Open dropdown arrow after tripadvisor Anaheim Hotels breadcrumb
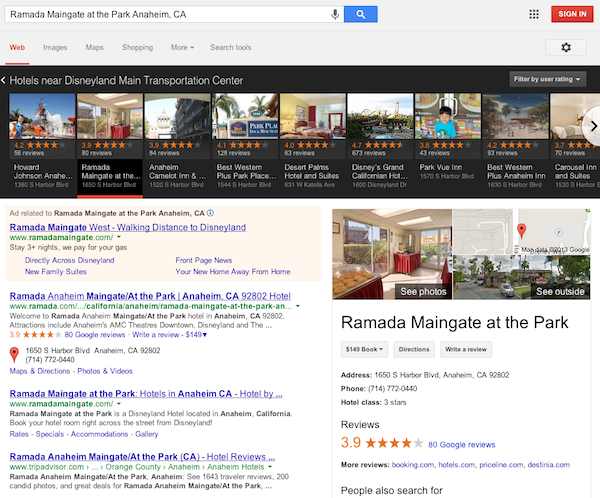Viewport: 600px width, 498px height. (270, 467)
